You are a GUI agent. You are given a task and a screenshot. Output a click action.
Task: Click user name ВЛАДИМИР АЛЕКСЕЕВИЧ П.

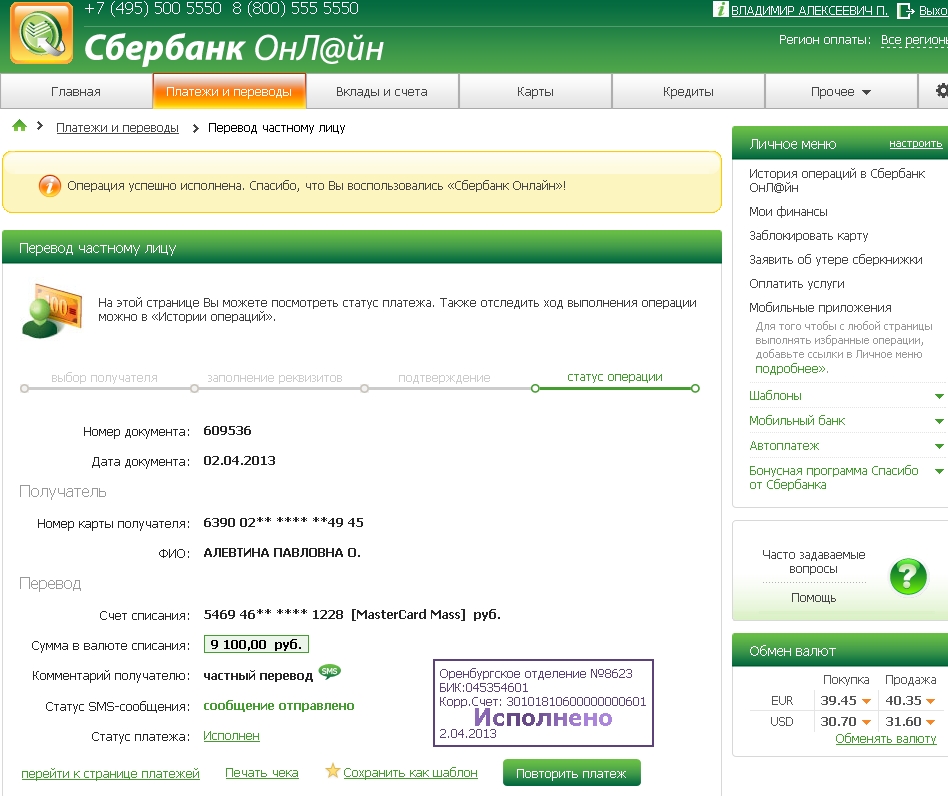810,10
